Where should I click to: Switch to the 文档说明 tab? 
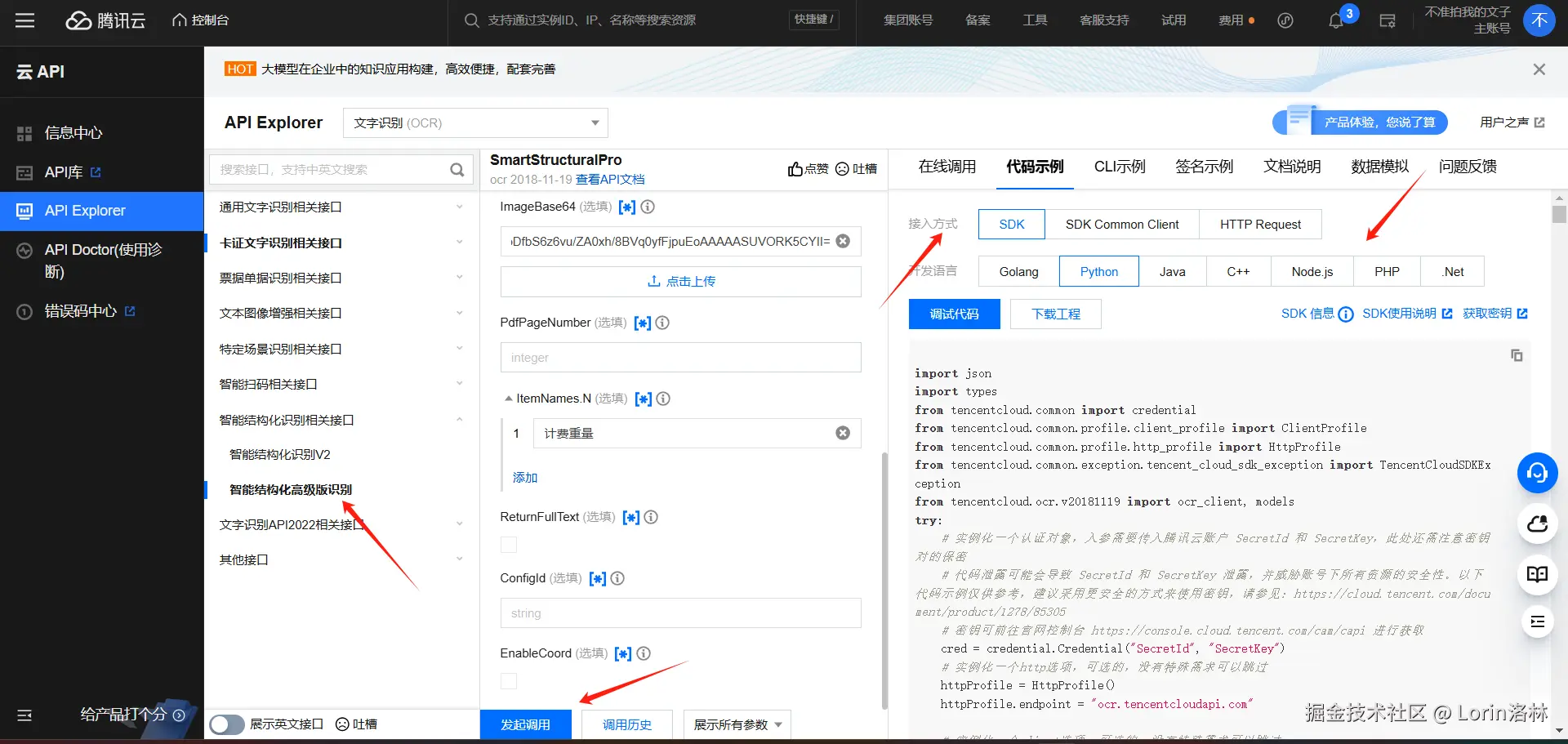[x=1292, y=167]
